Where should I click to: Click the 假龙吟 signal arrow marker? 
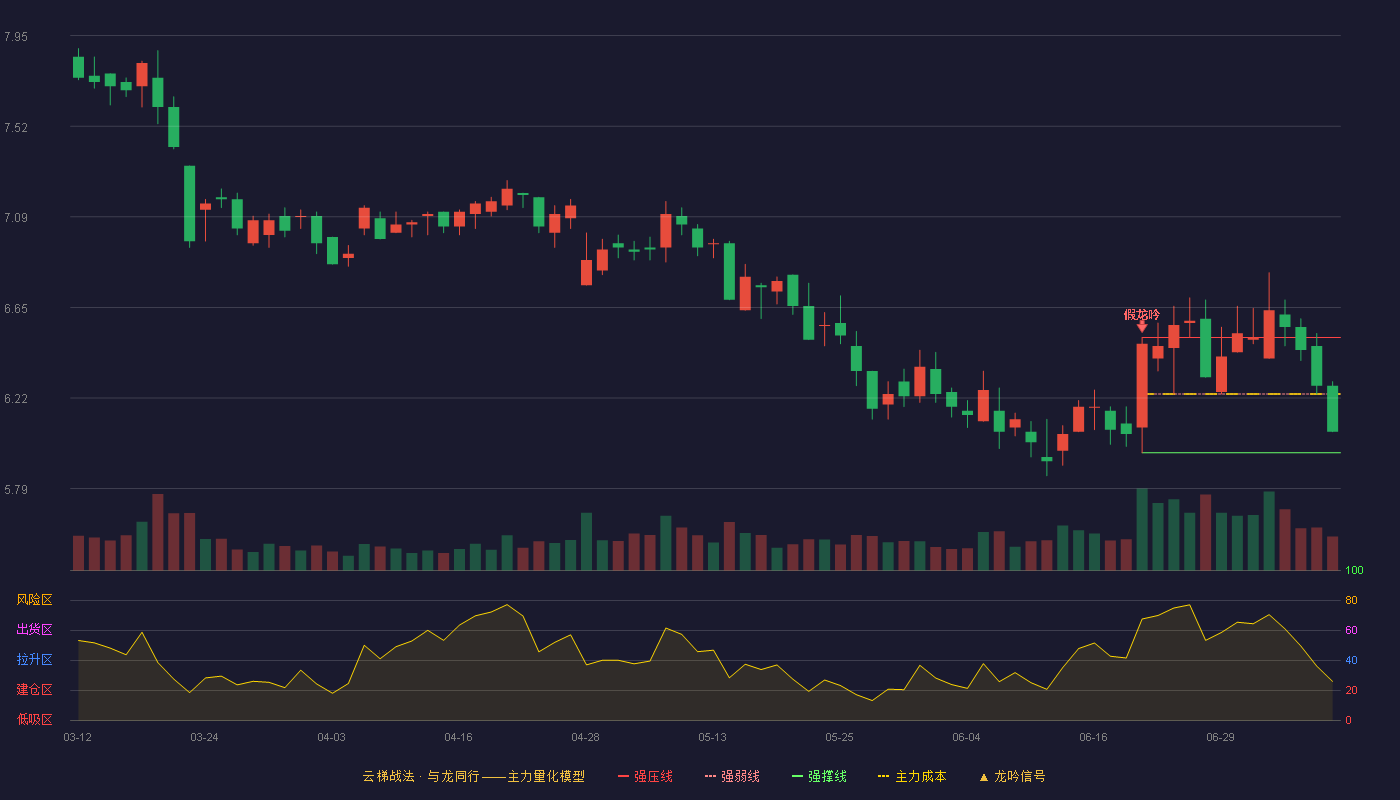1142,327
